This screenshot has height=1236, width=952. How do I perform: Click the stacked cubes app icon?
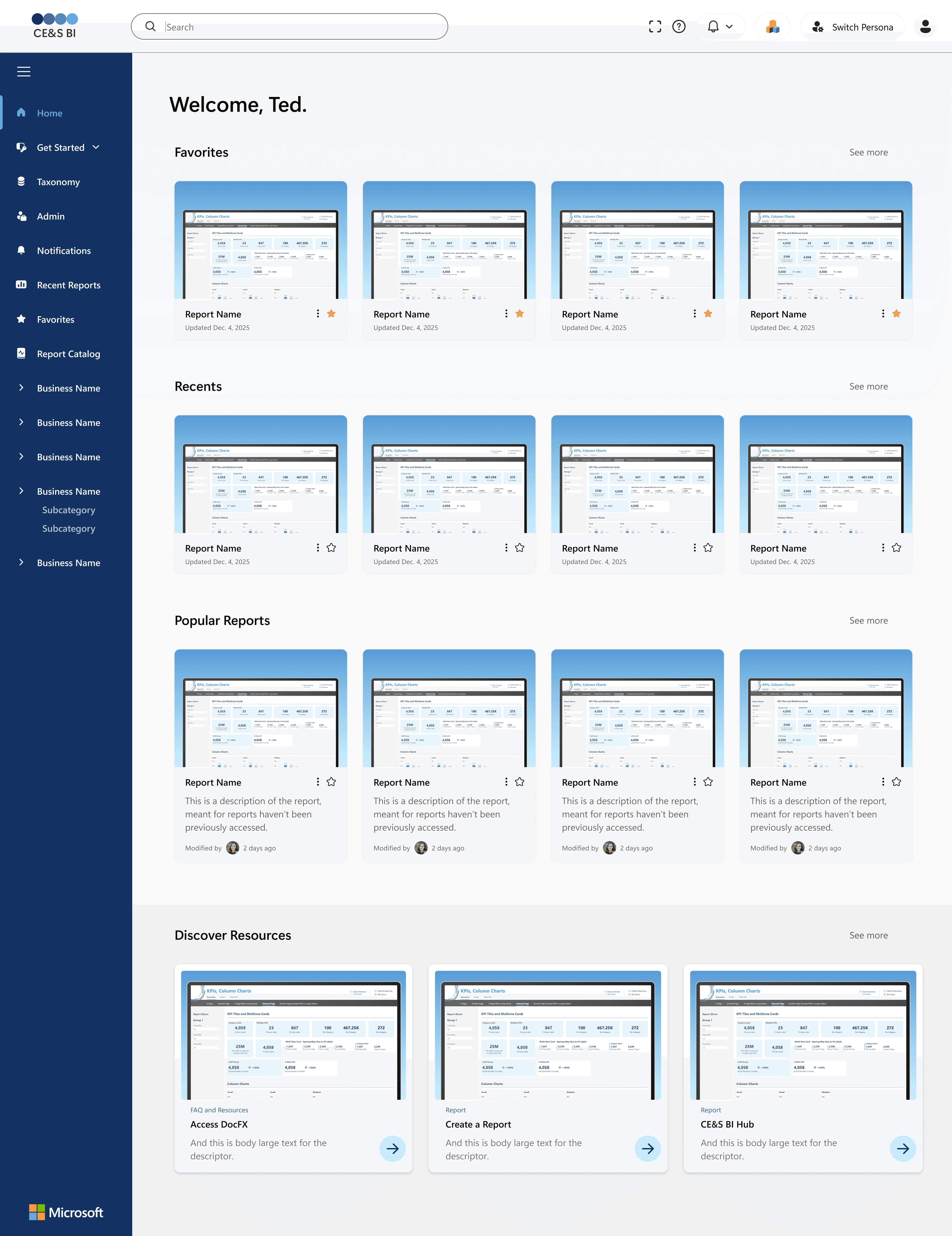[x=773, y=27]
